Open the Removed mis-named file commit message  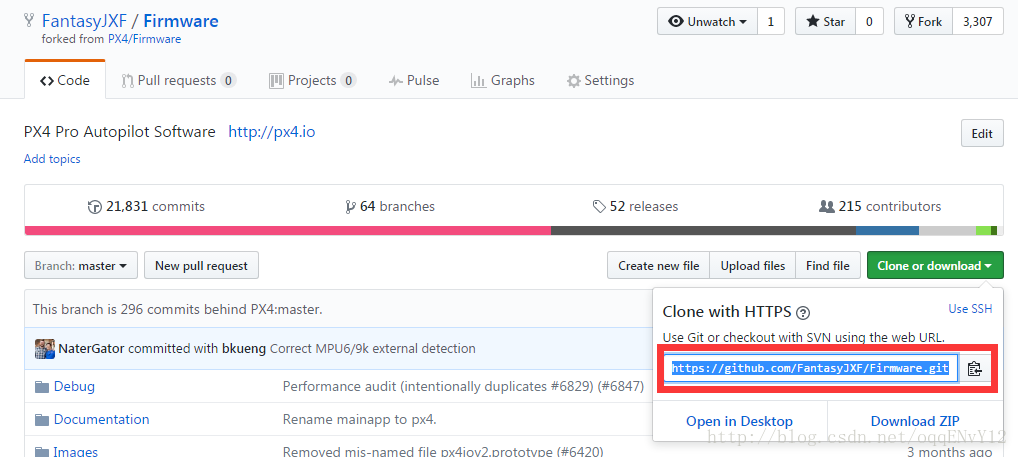pyautogui.click(x=443, y=452)
